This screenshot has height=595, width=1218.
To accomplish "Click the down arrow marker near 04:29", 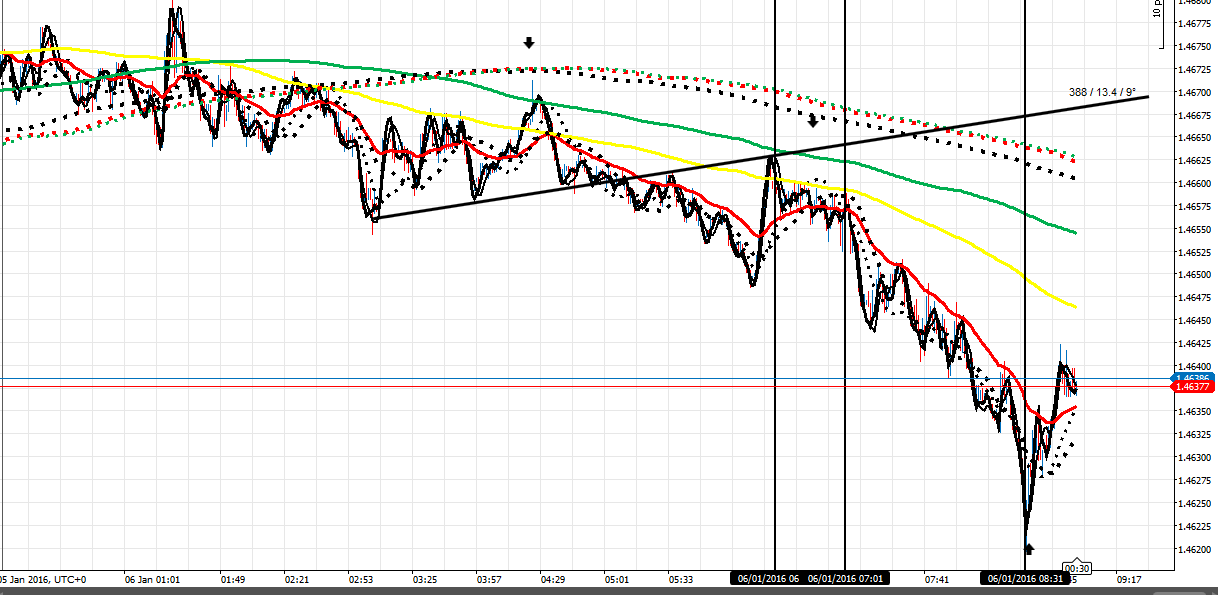I will click(529, 43).
